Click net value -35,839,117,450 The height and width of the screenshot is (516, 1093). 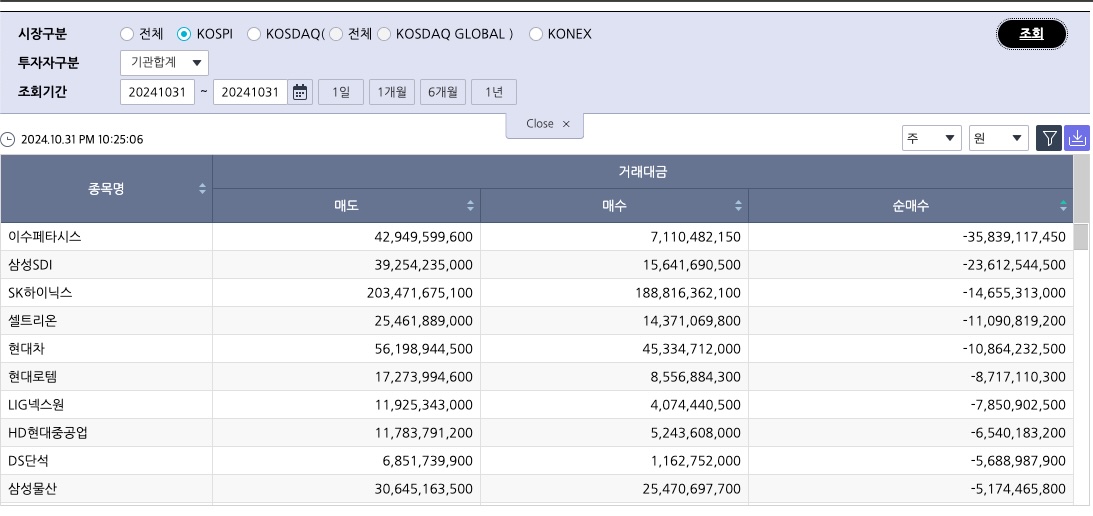click(1014, 237)
